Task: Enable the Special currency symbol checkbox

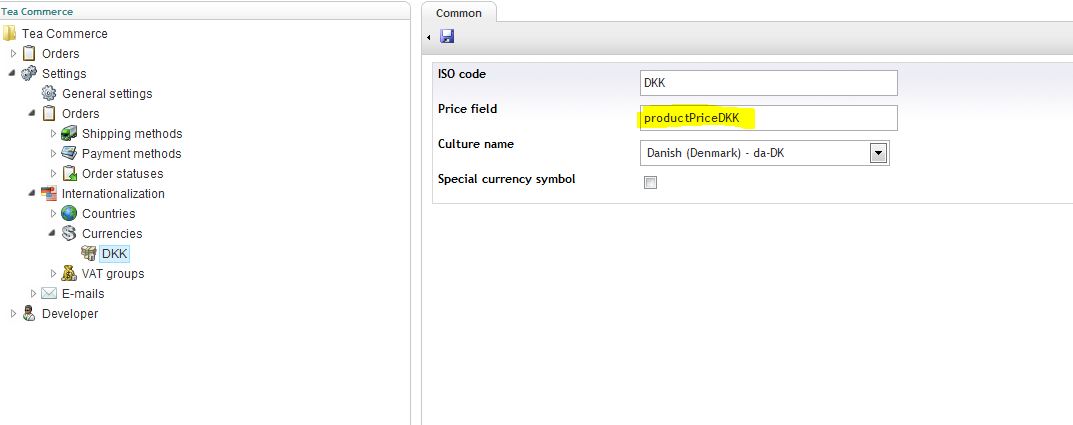Action: tap(651, 183)
